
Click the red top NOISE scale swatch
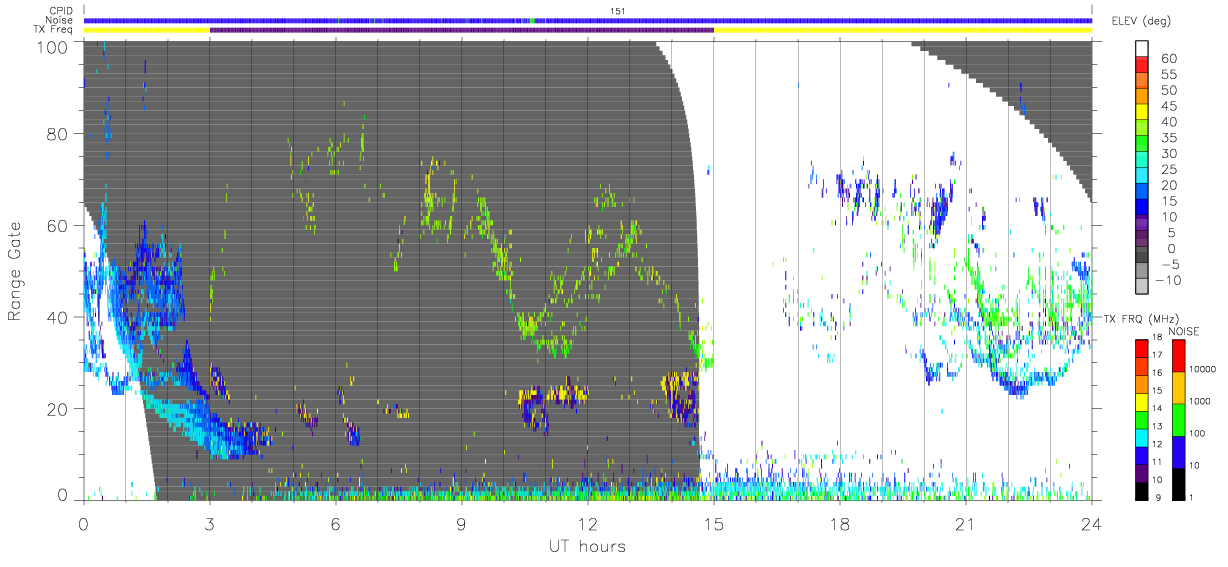[x=1179, y=355]
